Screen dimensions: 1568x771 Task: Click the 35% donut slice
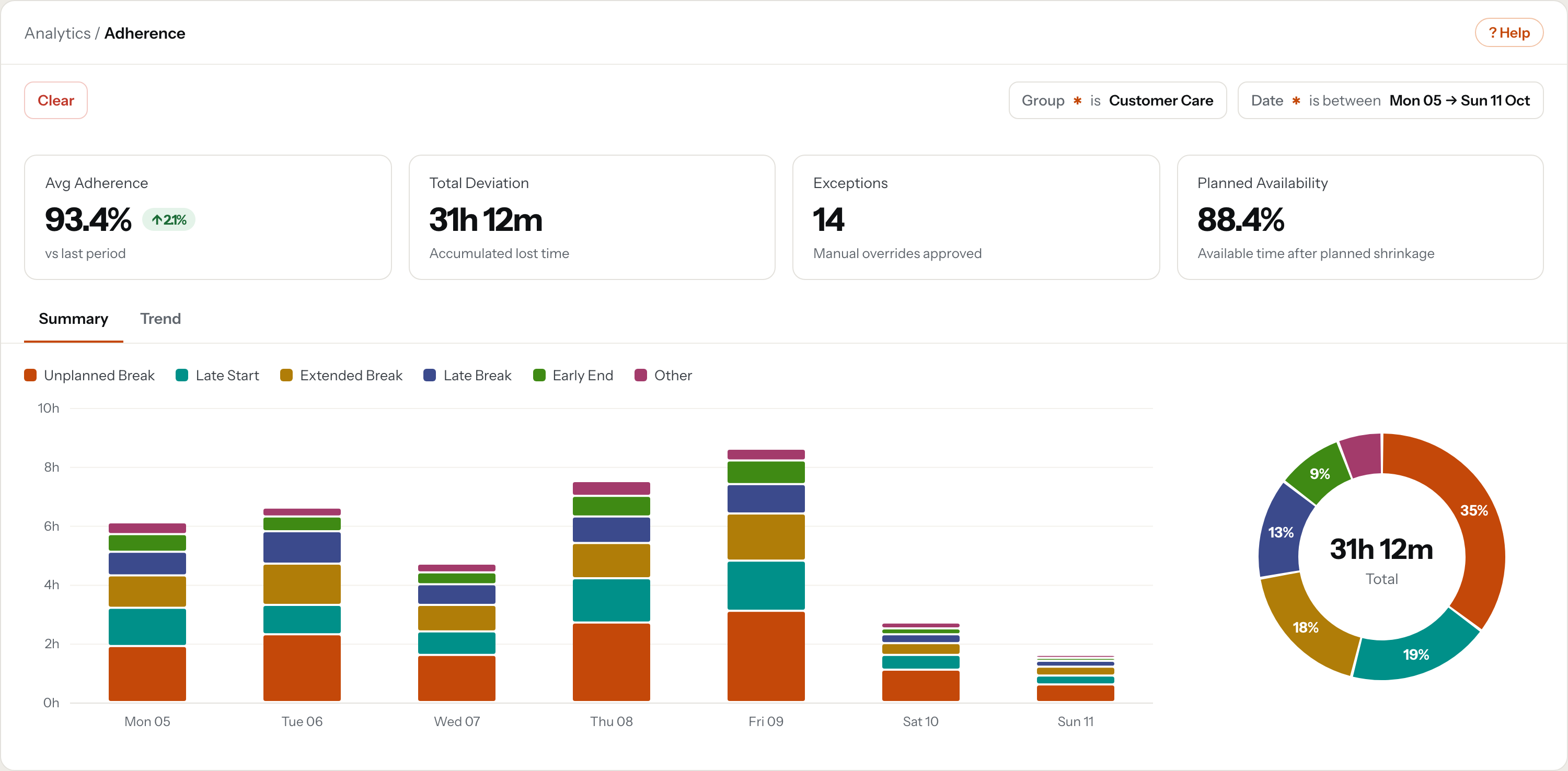coord(1474,510)
